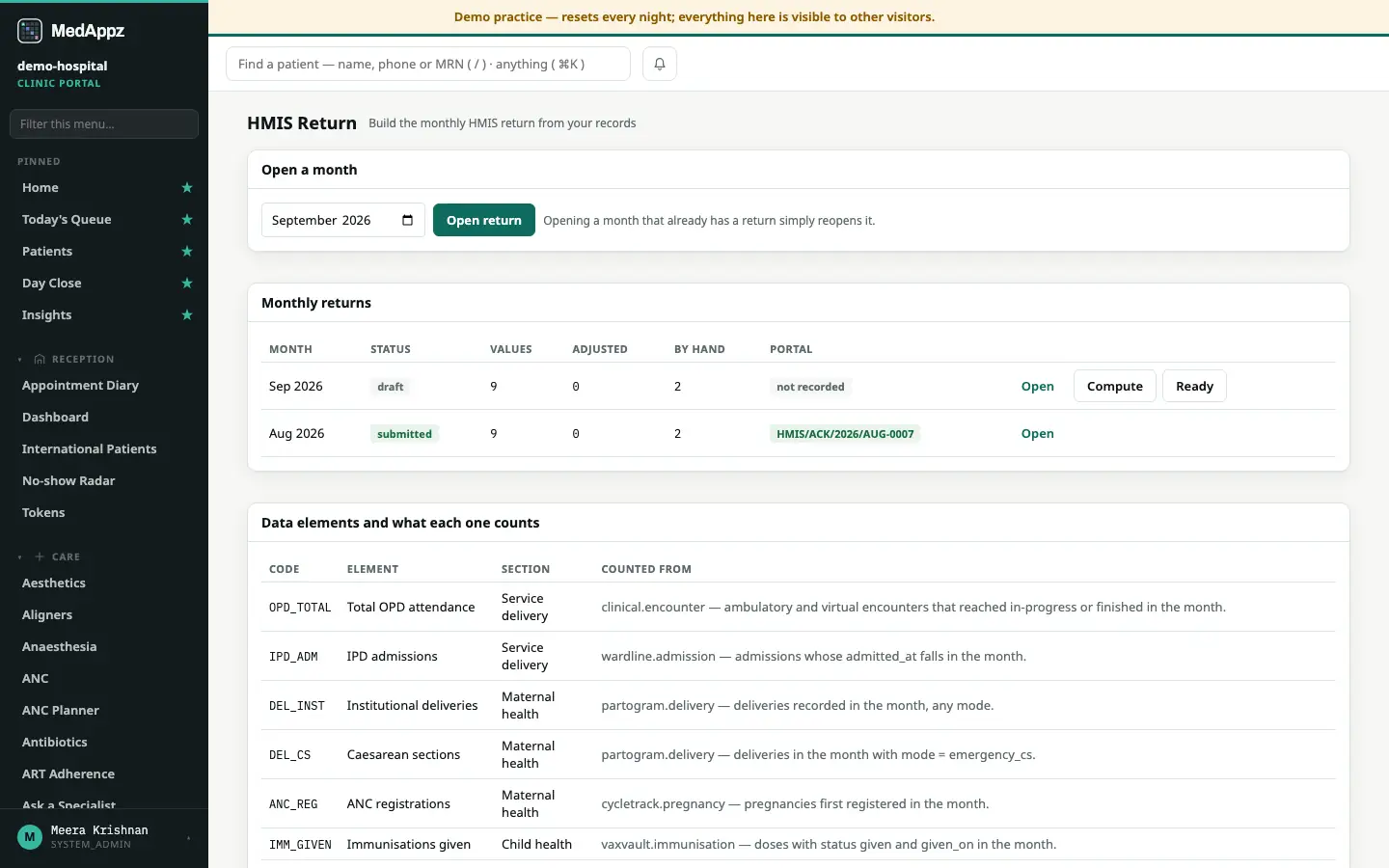Click the DEL_INST code cell
The image size is (1389, 868).
297,706
